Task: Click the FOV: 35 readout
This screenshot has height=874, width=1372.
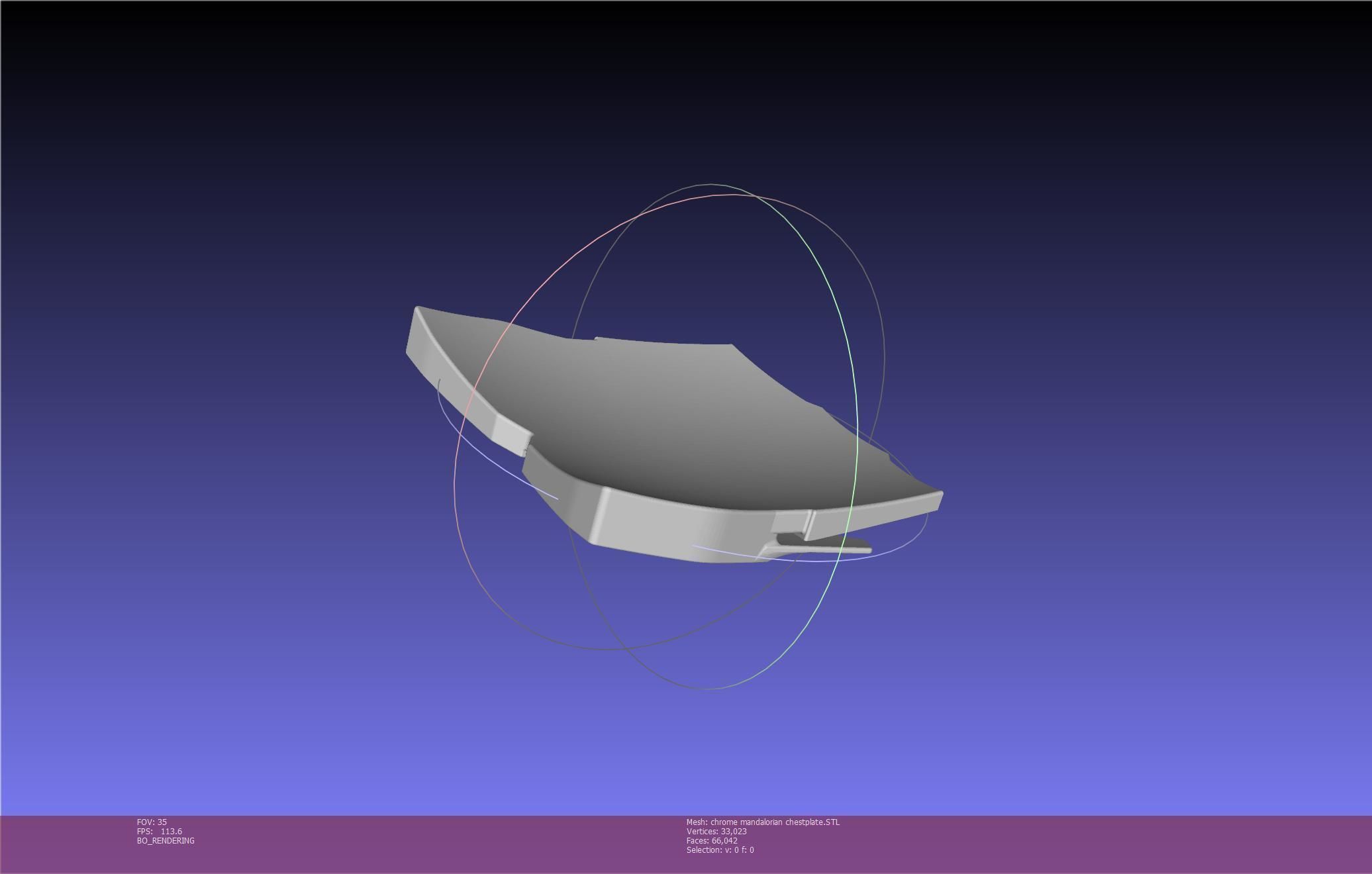Action: (x=152, y=822)
